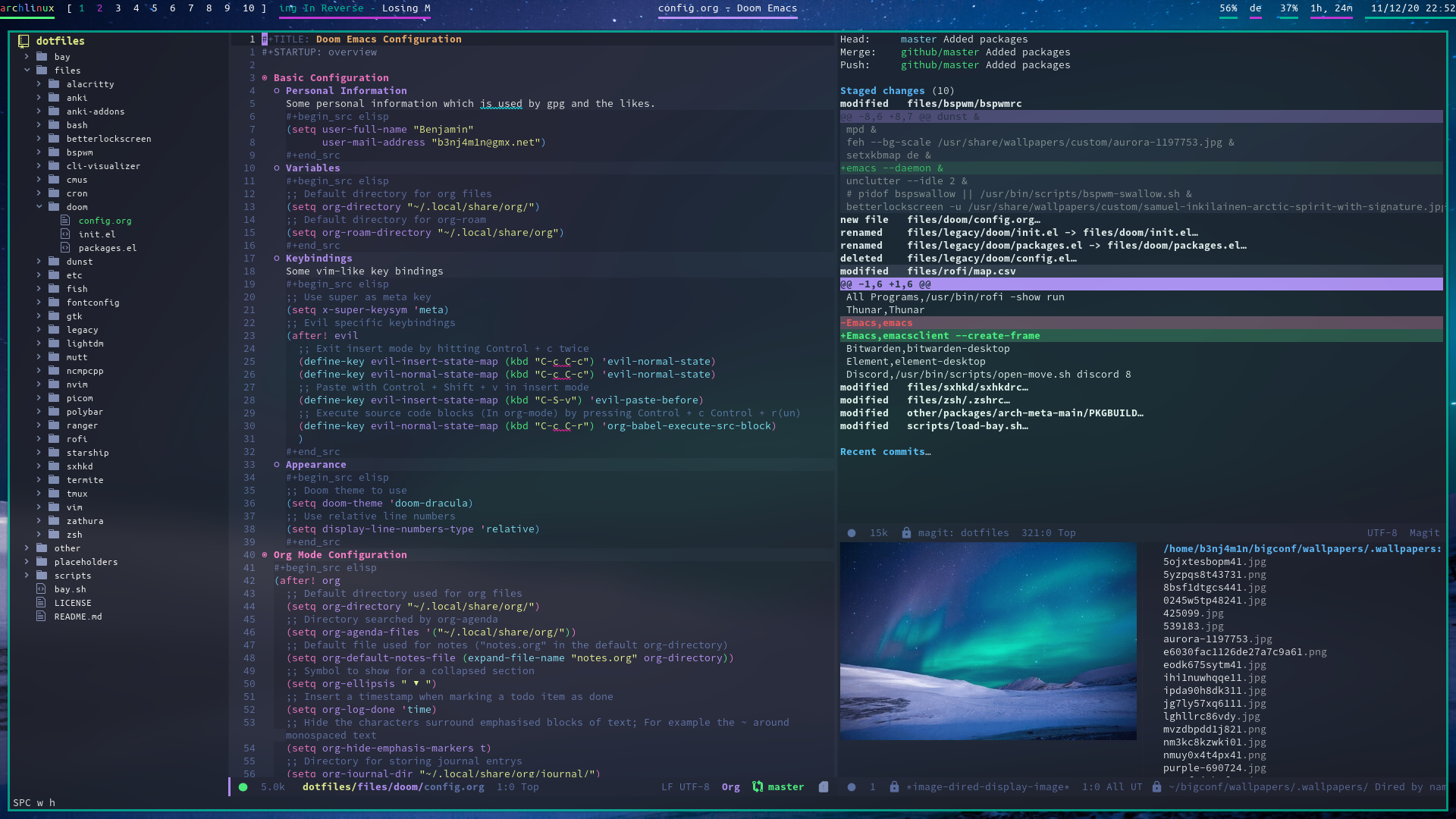1456x819 pixels.
Task: Click the document icon right of master
Action: coord(824,787)
